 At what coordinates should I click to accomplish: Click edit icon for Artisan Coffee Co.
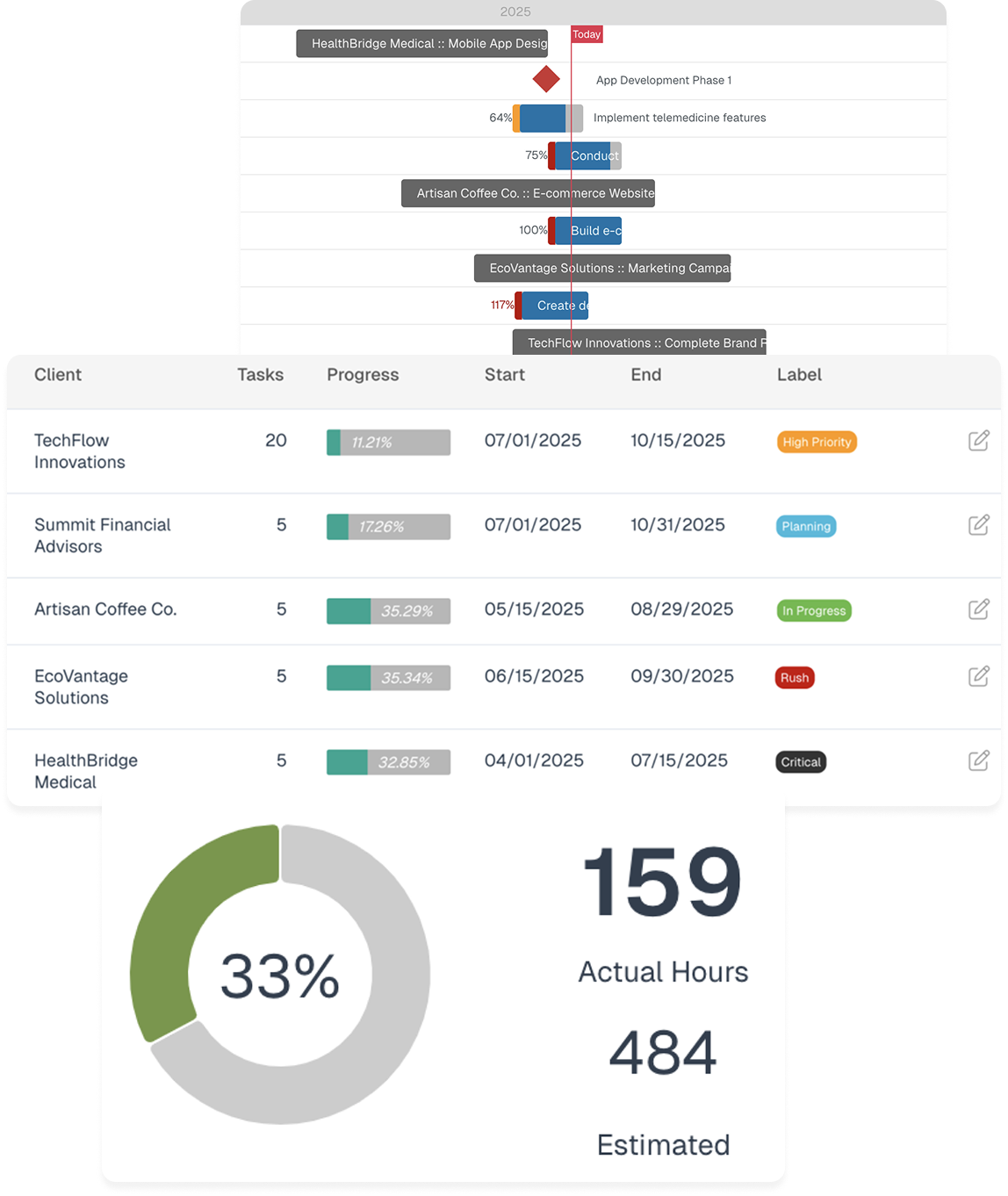(978, 609)
